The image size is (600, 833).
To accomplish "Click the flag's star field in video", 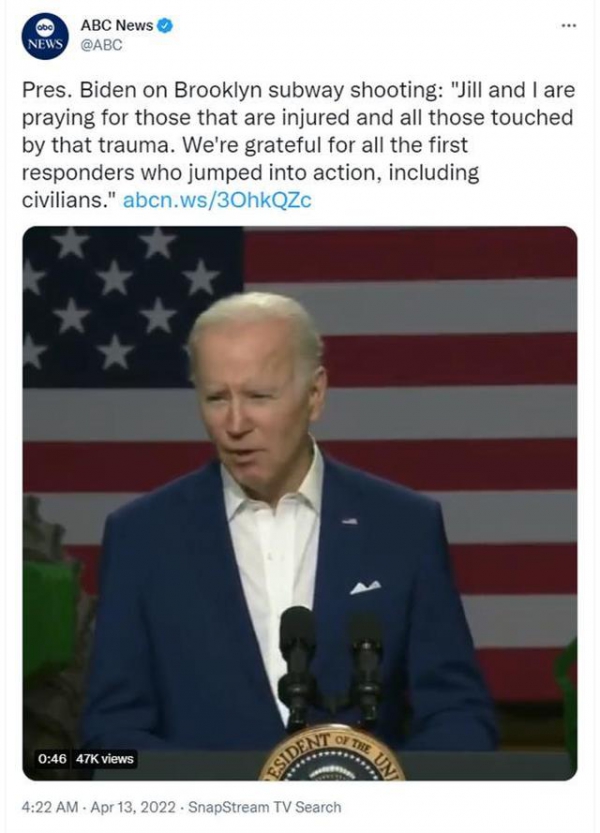I will coord(133,307).
